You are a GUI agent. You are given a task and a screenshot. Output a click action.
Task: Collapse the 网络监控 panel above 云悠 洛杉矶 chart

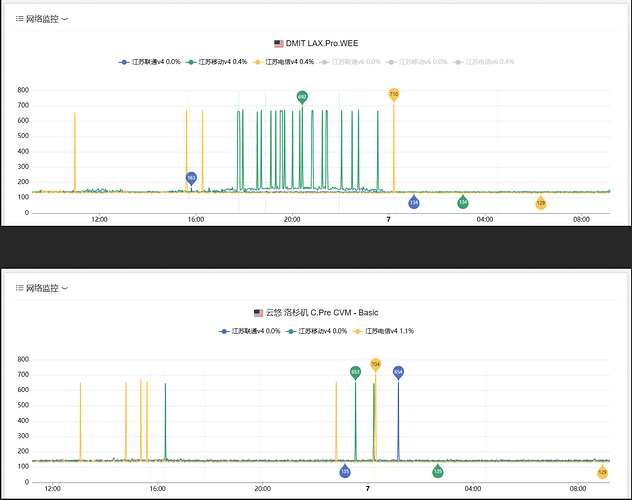[64, 288]
